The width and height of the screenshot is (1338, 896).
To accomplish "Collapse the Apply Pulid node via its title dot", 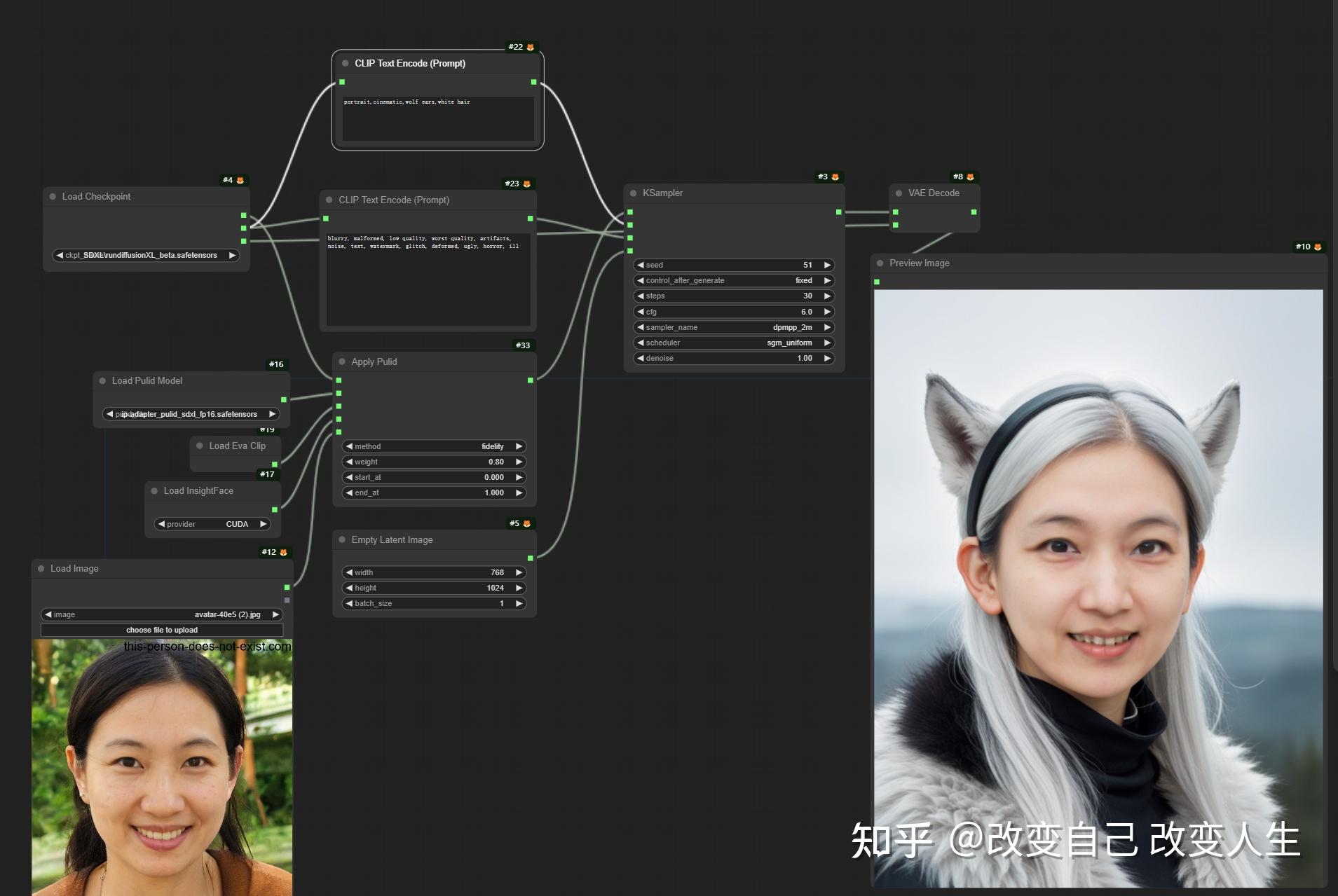I will point(342,361).
